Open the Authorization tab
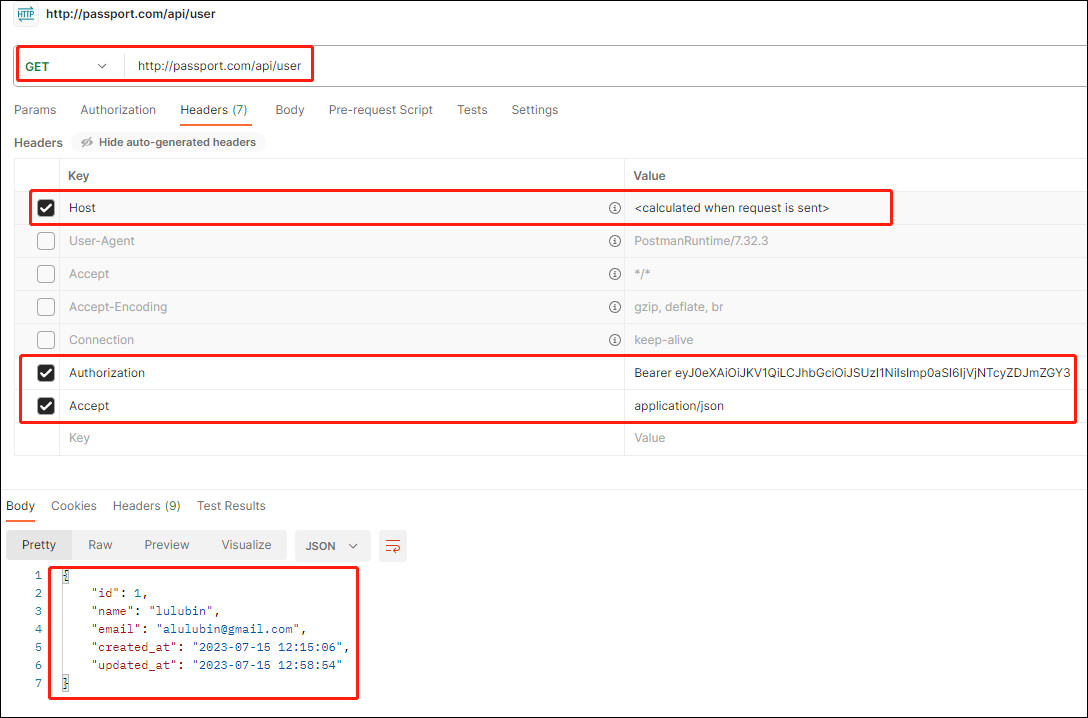 [x=118, y=110]
